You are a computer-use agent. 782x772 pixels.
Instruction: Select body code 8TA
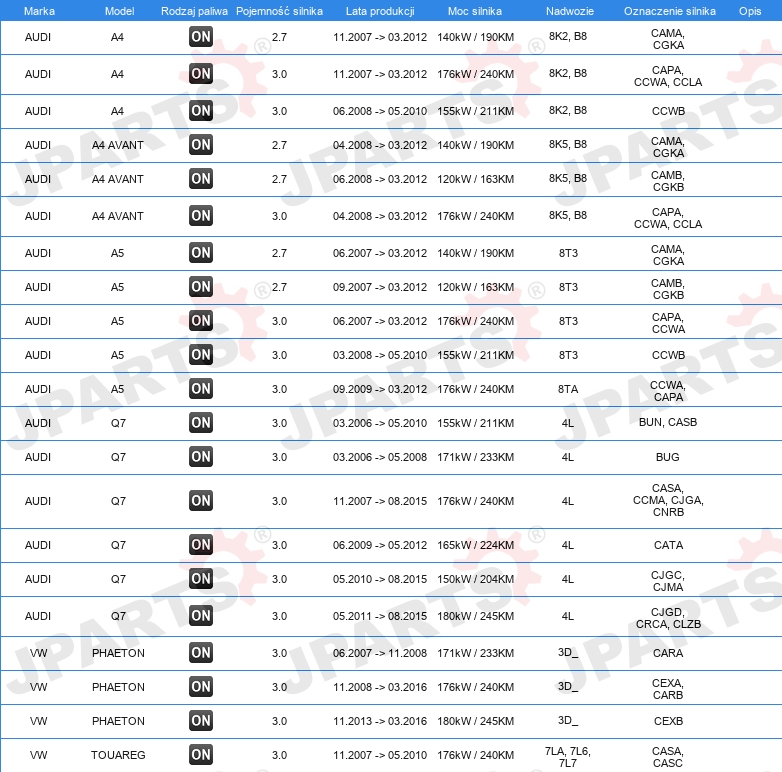click(x=568, y=389)
